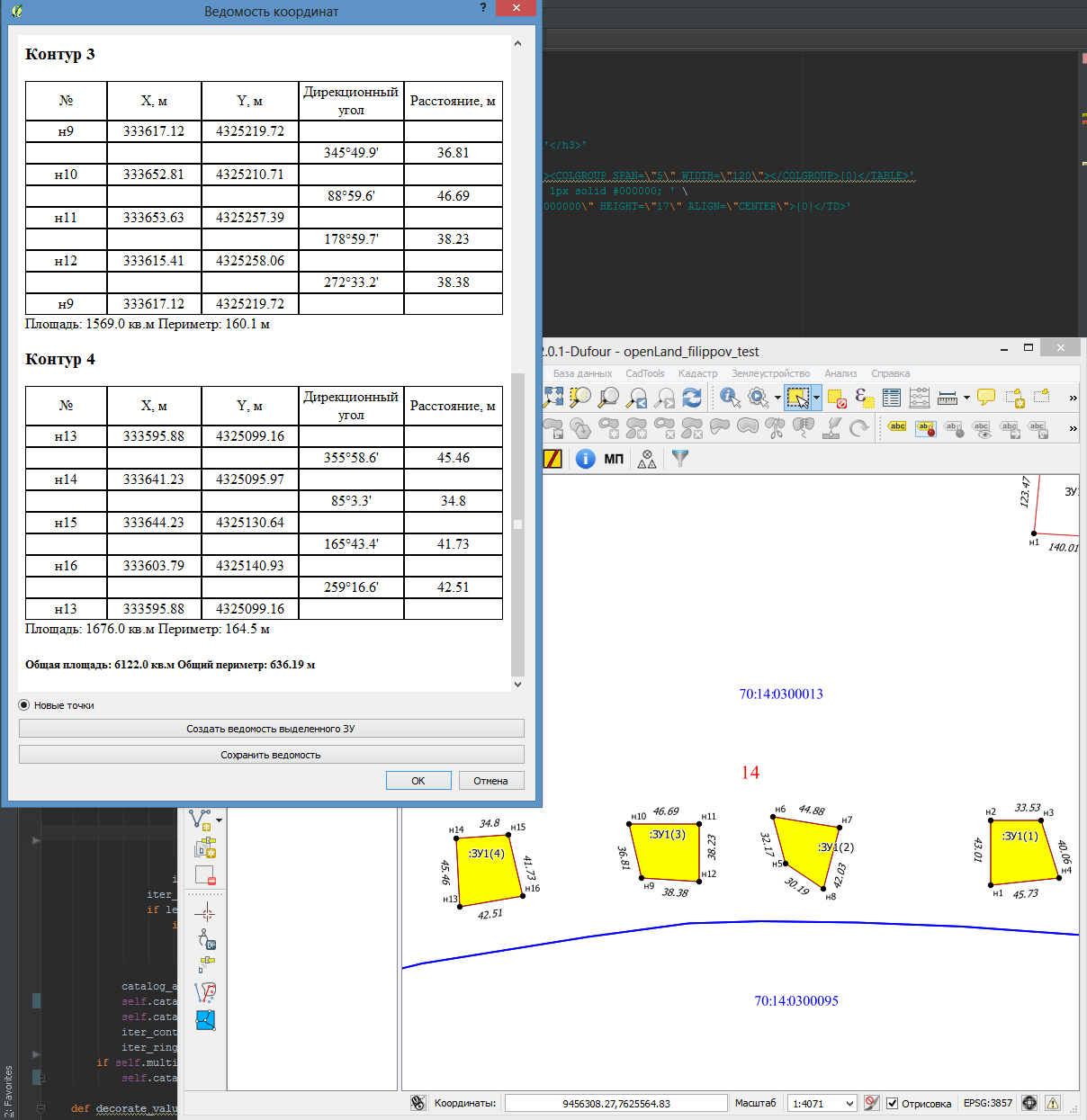Click 'Создать ведомость выделенного ЗУ' button
Screen dimensions: 1087x1120
(x=271, y=729)
